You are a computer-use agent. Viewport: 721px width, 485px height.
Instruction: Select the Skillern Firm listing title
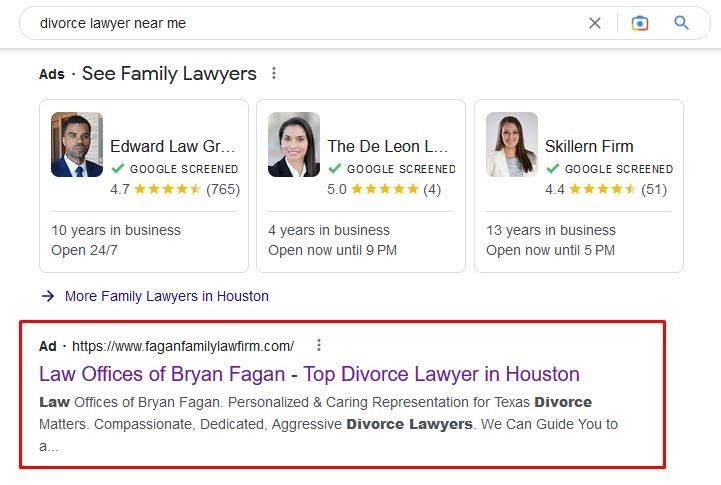(x=589, y=146)
